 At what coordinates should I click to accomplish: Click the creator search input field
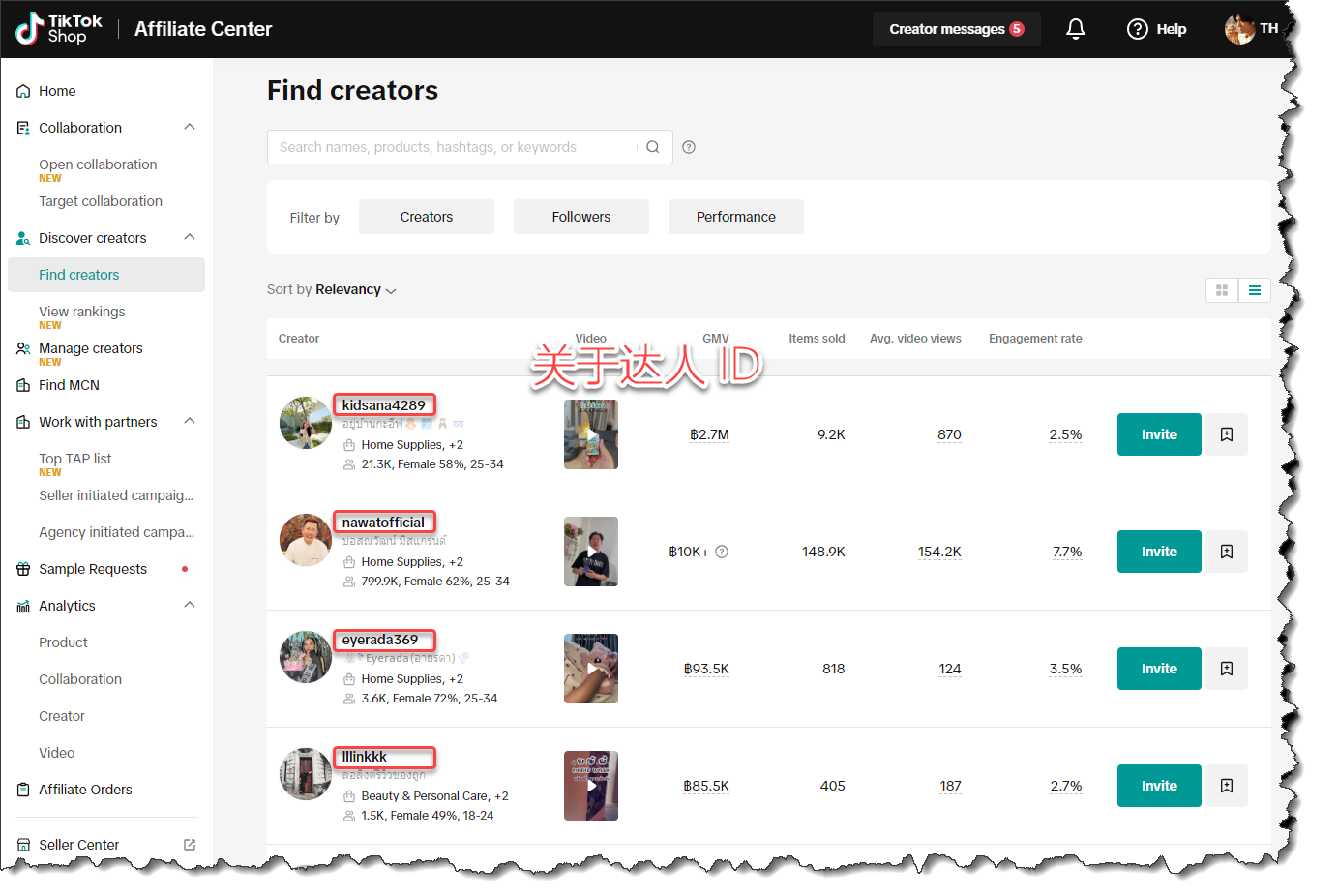450,147
